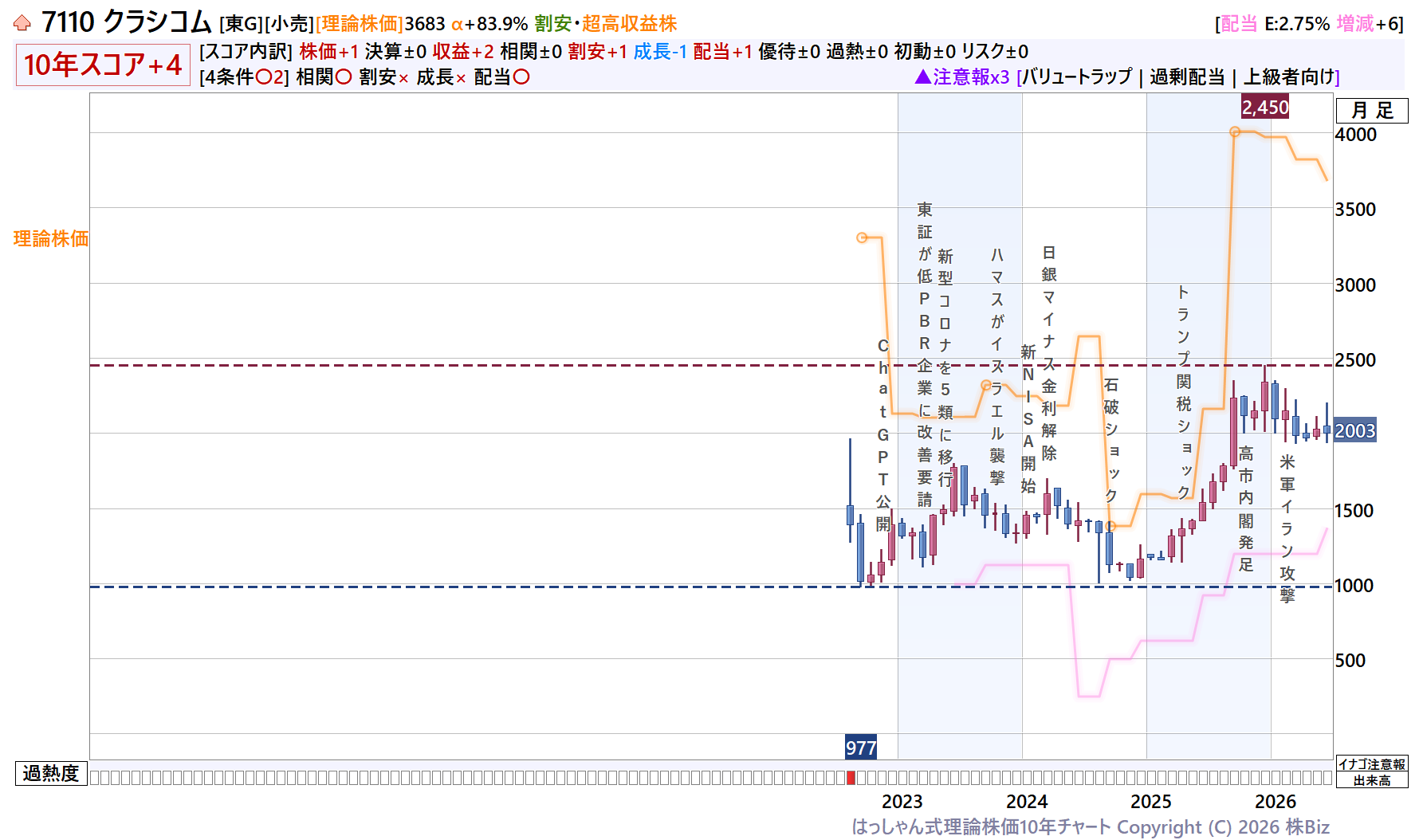The height and width of the screenshot is (840, 1419).
Task: Click the ハマスがイスラエル襲撃 event annotation
Action: click(997, 367)
